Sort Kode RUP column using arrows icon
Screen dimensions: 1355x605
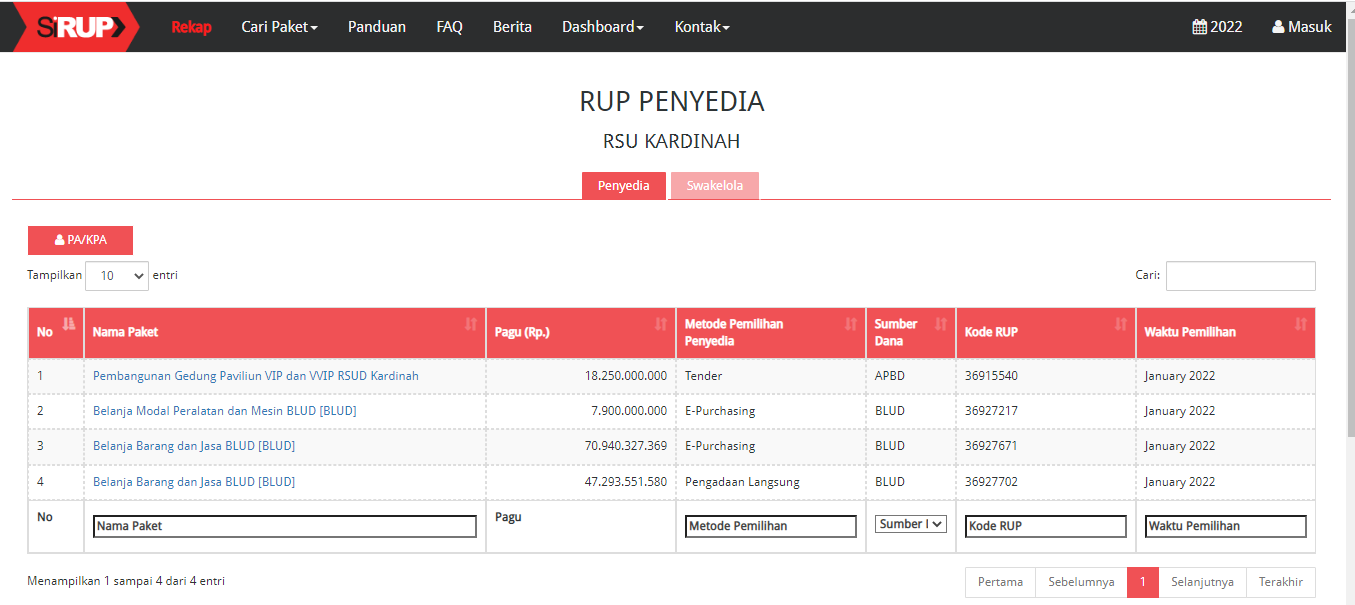[1121, 323]
